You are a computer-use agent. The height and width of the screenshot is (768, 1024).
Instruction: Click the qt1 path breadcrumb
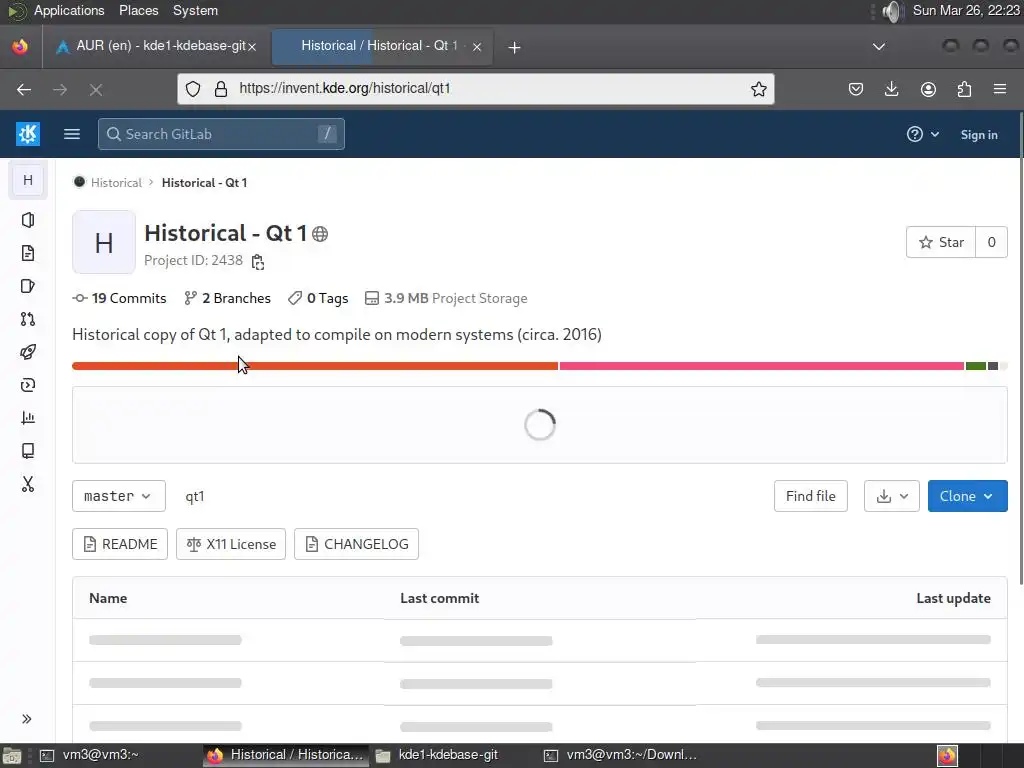click(195, 496)
